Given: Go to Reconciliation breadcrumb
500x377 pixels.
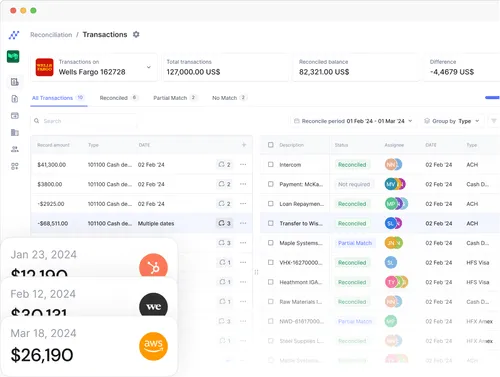Looking at the screenshot, I should click(51, 35).
